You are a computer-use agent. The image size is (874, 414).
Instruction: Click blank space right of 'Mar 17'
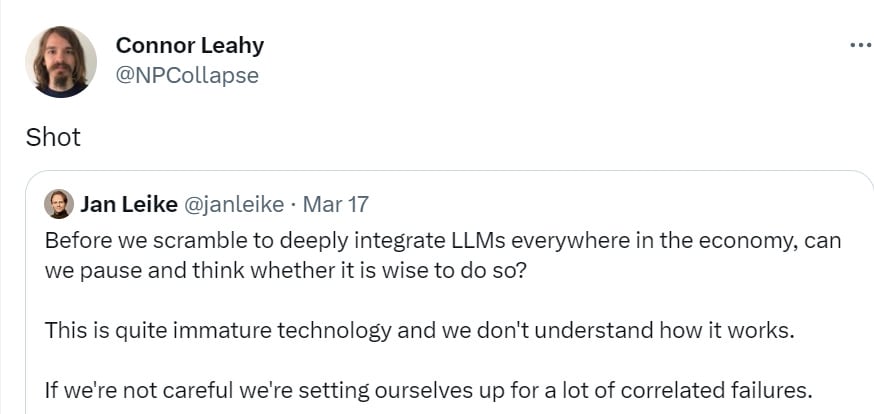point(613,204)
